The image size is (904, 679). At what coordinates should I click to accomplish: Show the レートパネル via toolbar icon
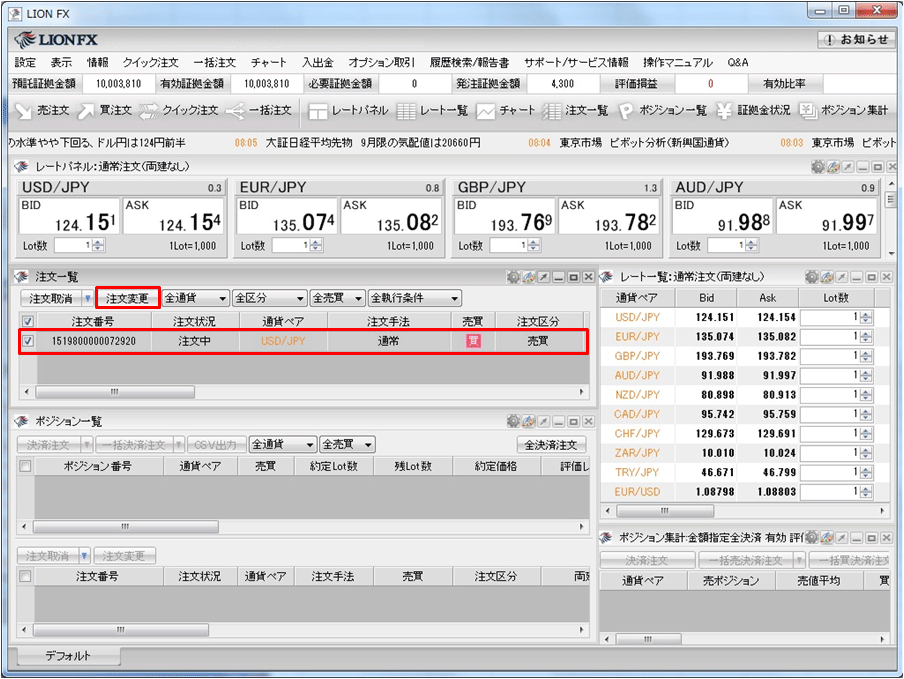click(348, 110)
